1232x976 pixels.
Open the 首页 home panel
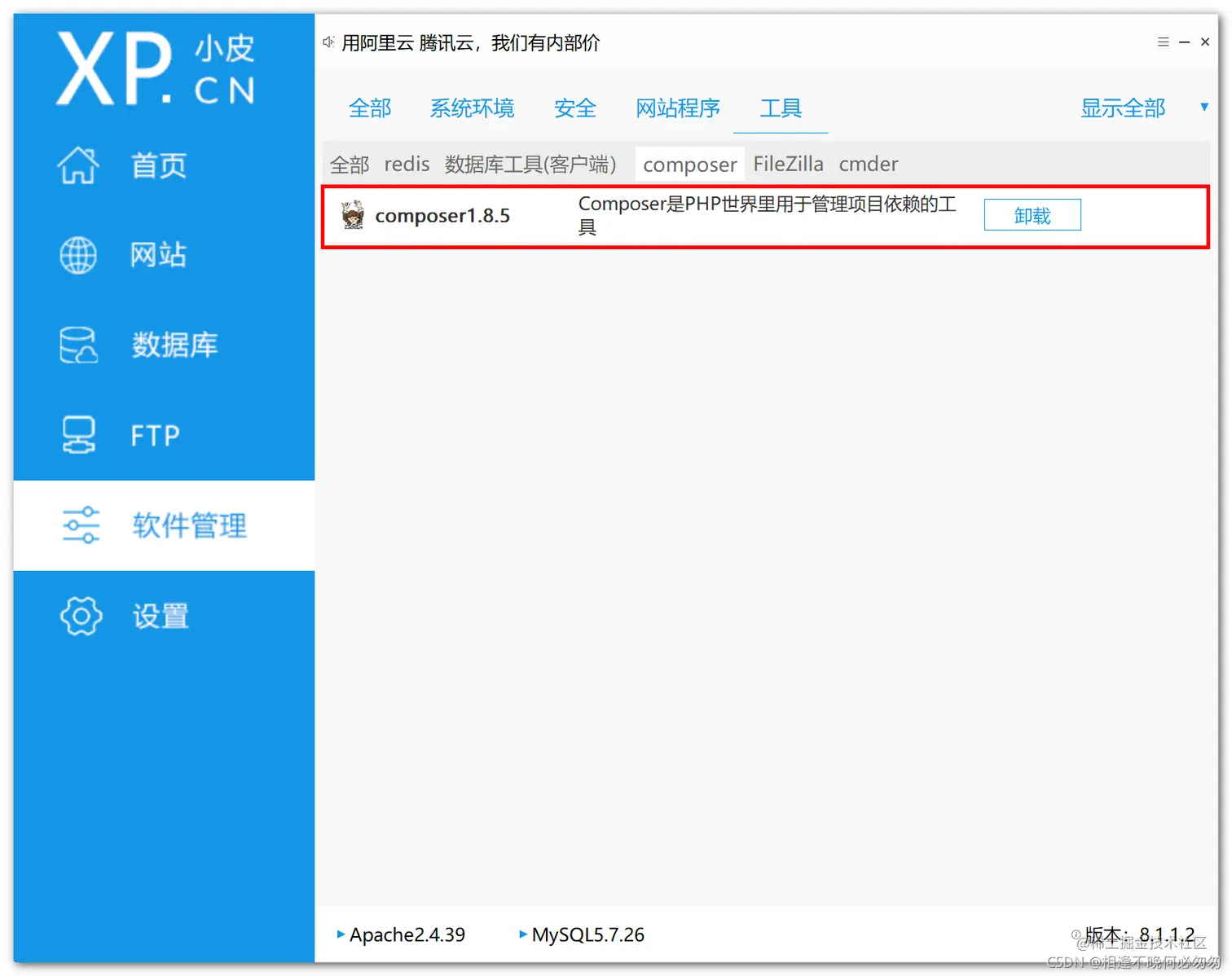[157, 165]
